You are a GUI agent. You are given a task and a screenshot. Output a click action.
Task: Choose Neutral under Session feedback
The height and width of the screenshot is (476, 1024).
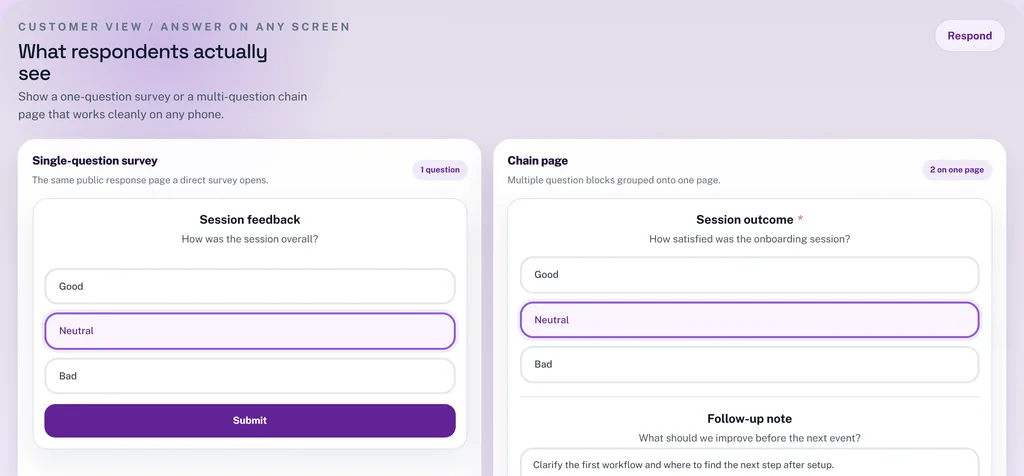[250, 331]
